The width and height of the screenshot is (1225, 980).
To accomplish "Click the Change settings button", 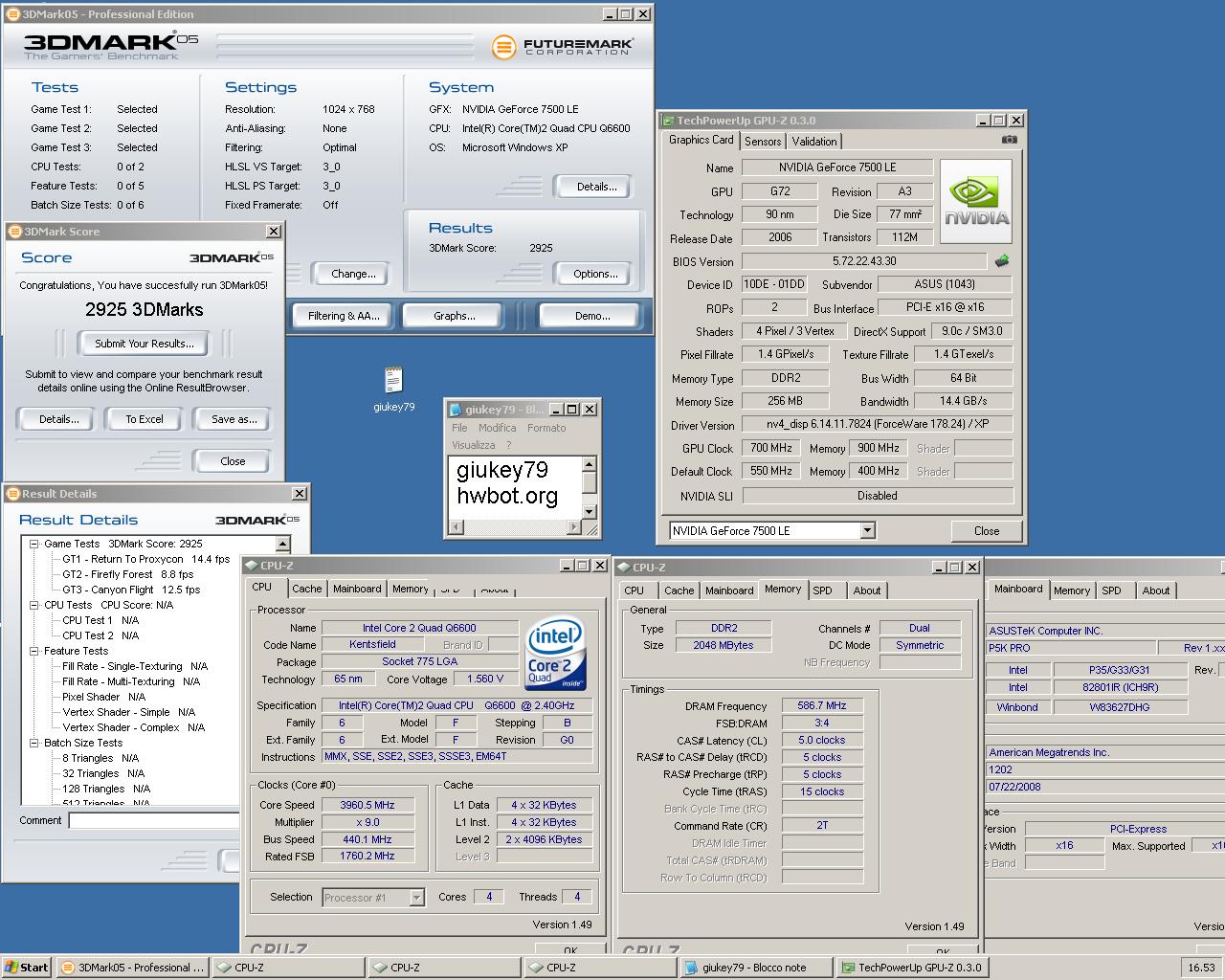I will pos(353,274).
